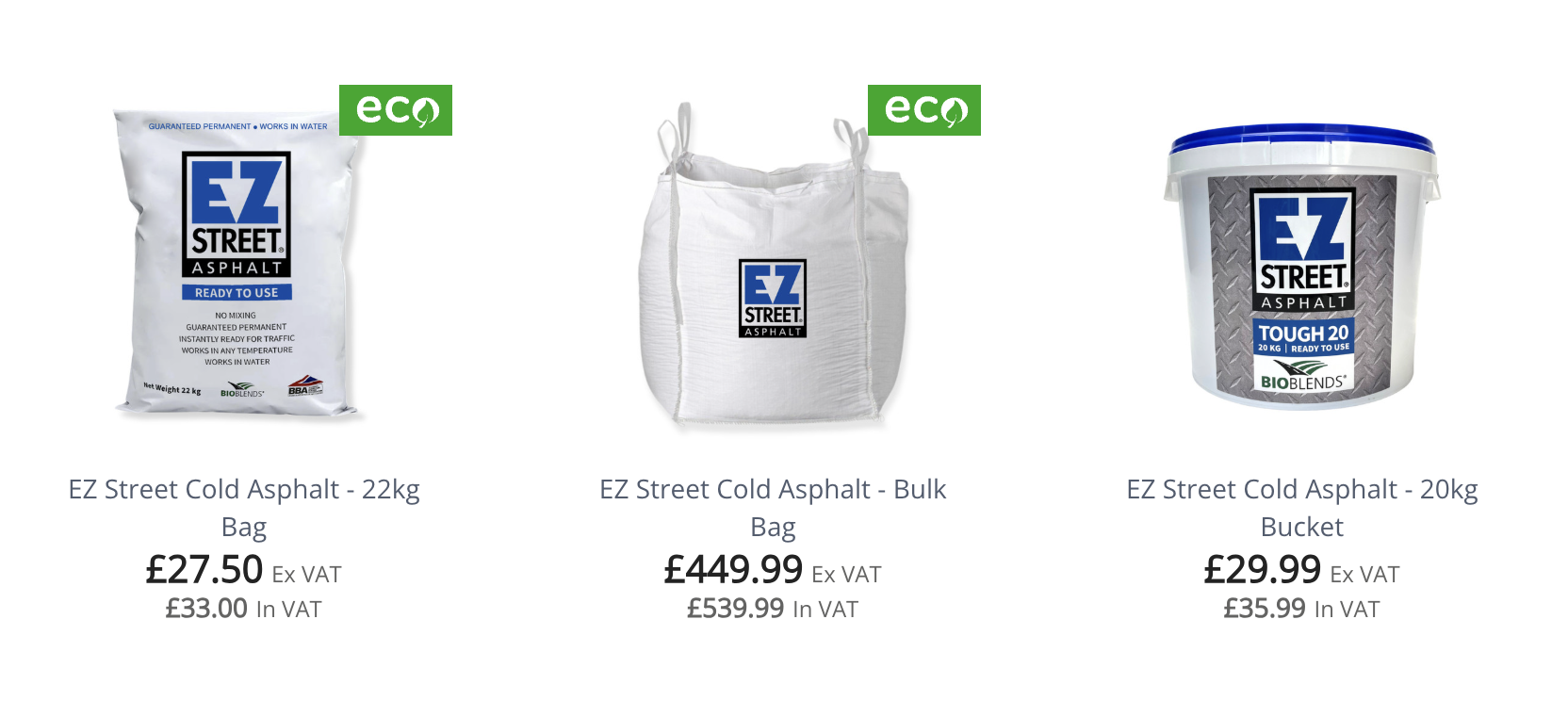Click the EZ Street logo on the 22kg bag
The image size is (1568, 701).
point(237,215)
